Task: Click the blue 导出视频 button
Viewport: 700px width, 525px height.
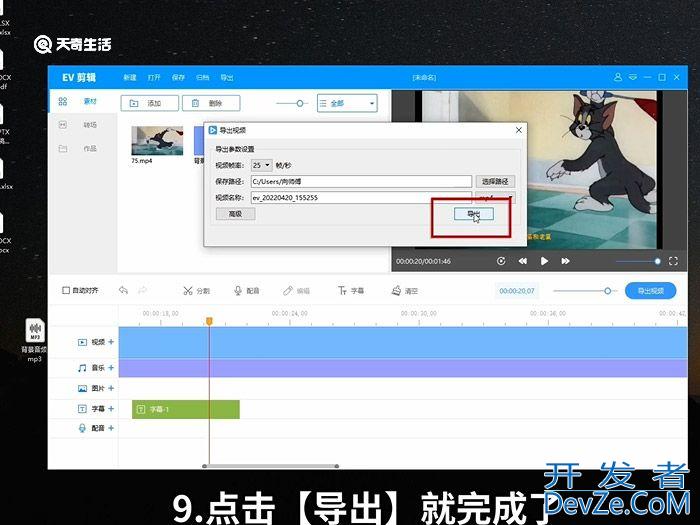Action: click(x=651, y=291)
